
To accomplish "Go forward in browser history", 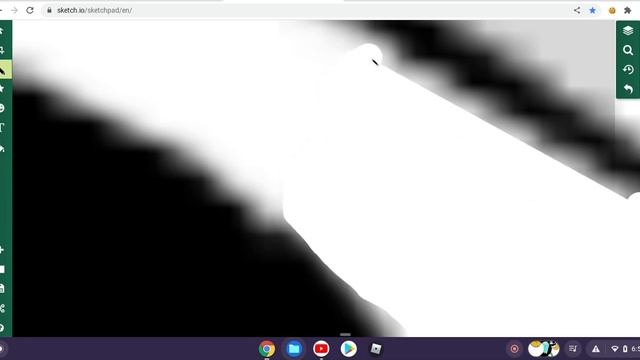I will click(x=14, y=10).
